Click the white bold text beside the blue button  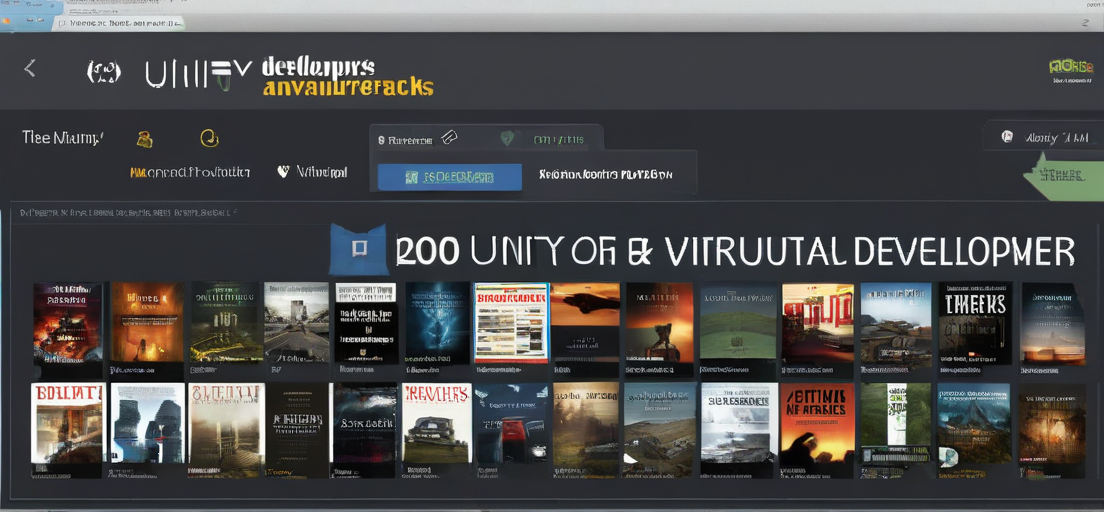point(606,174)
